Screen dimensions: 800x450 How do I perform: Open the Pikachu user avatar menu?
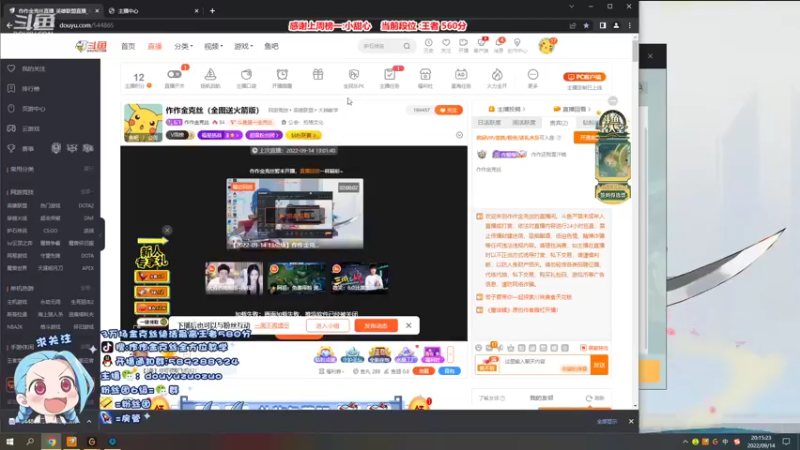tap(546, 46)
